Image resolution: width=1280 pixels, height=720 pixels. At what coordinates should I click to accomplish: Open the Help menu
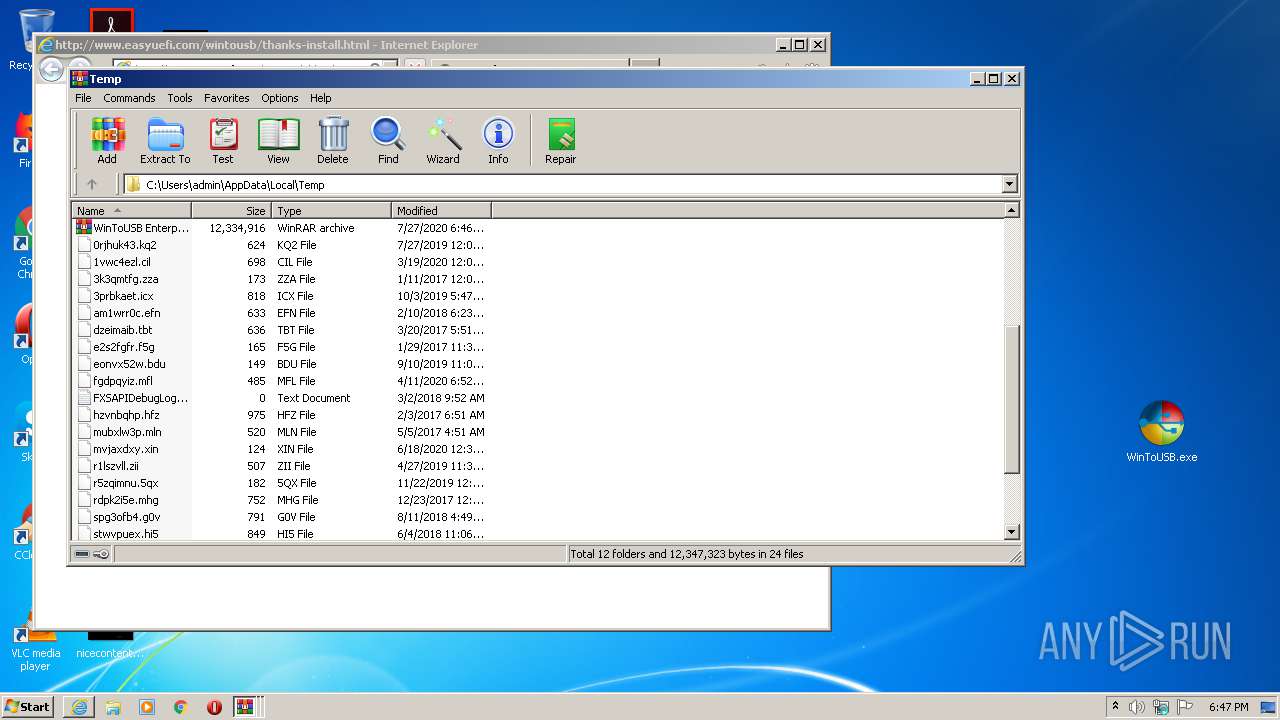[x=320, y=98]
